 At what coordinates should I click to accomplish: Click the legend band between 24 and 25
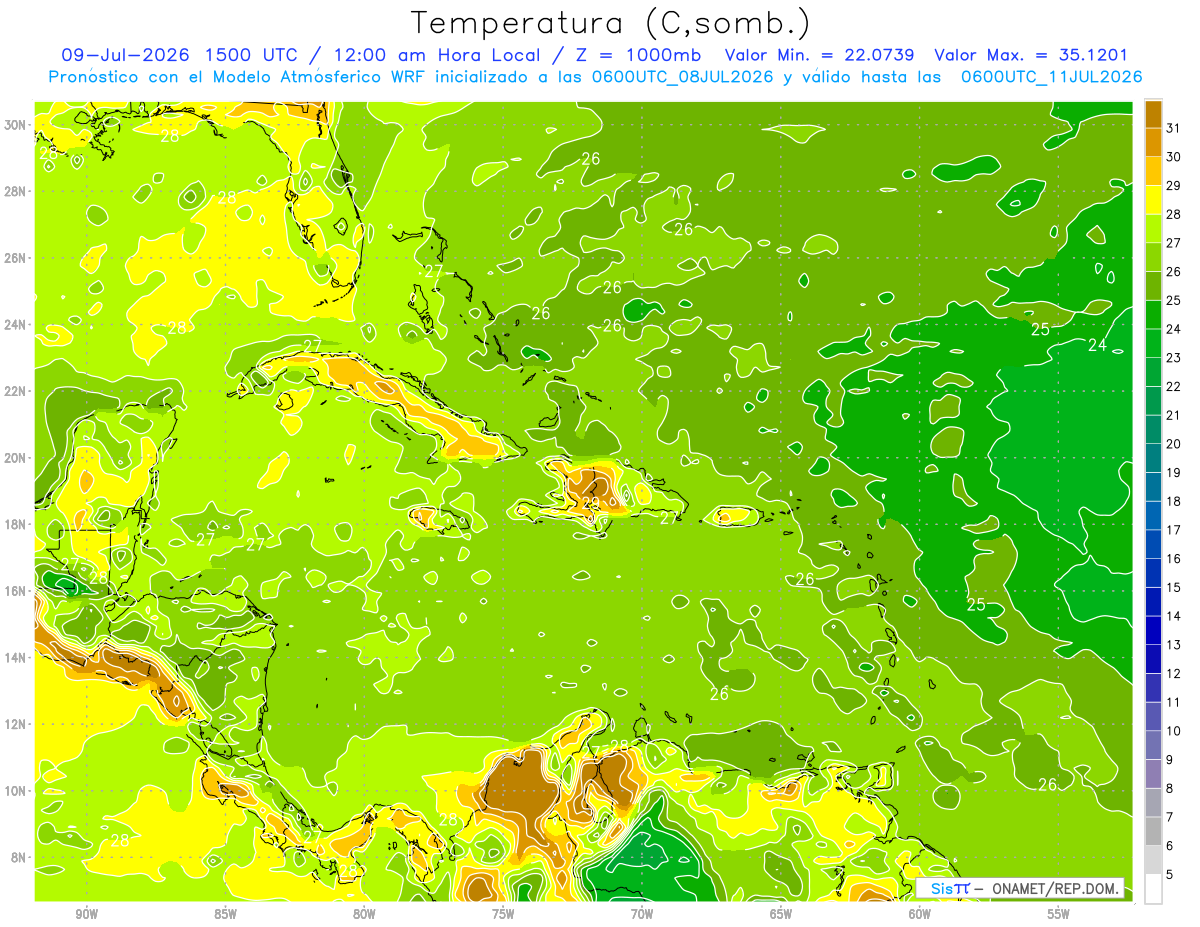click(1153, 314)
